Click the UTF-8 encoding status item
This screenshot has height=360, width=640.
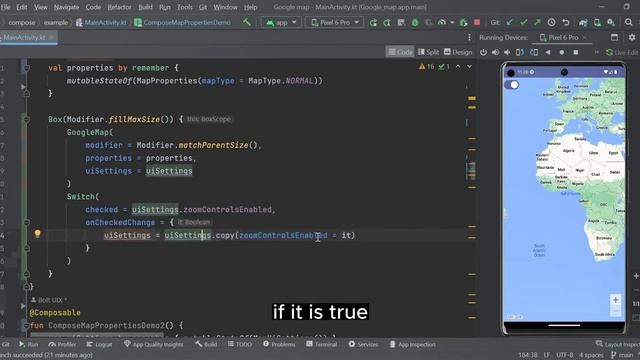(565, 355)
